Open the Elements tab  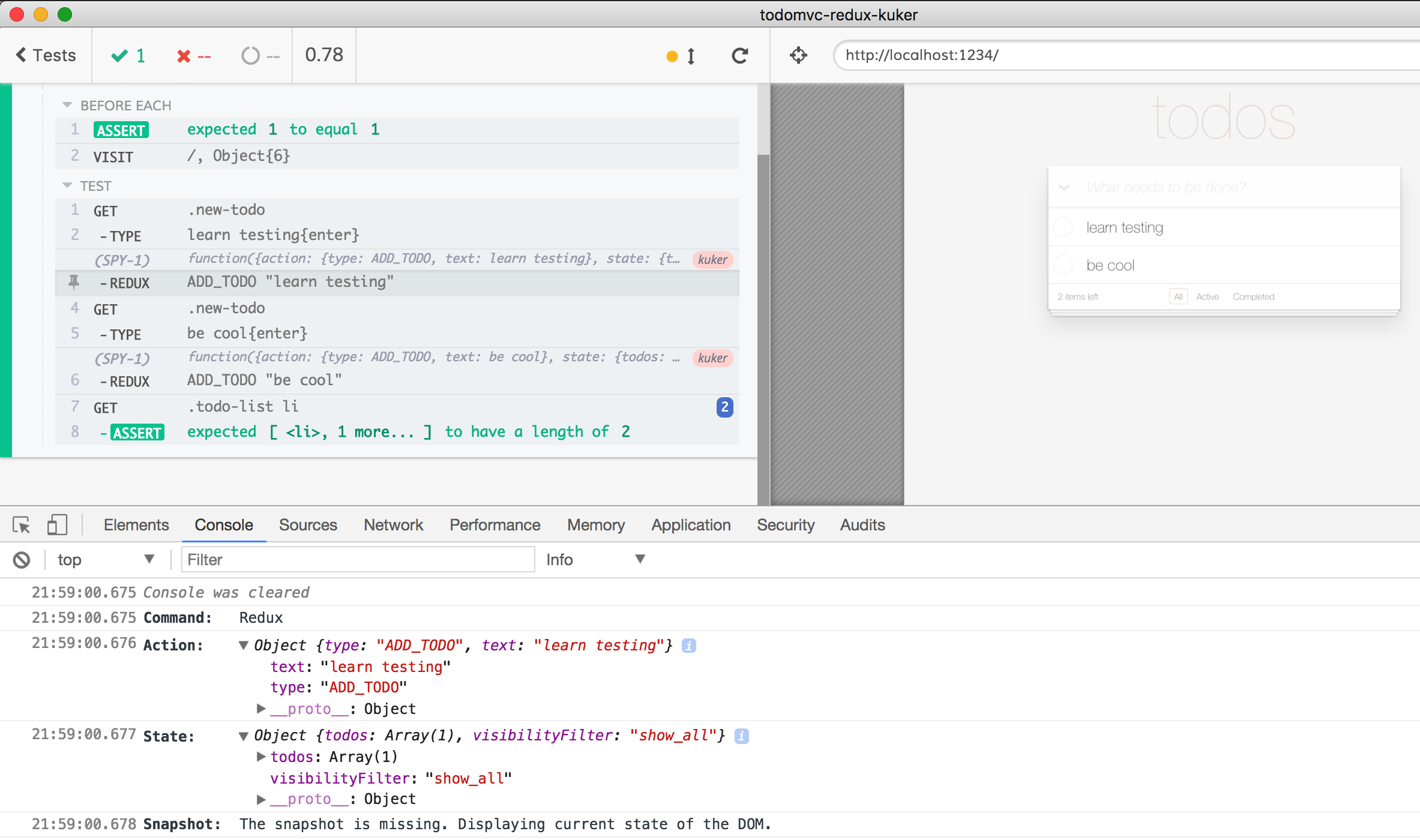(136, 525)
